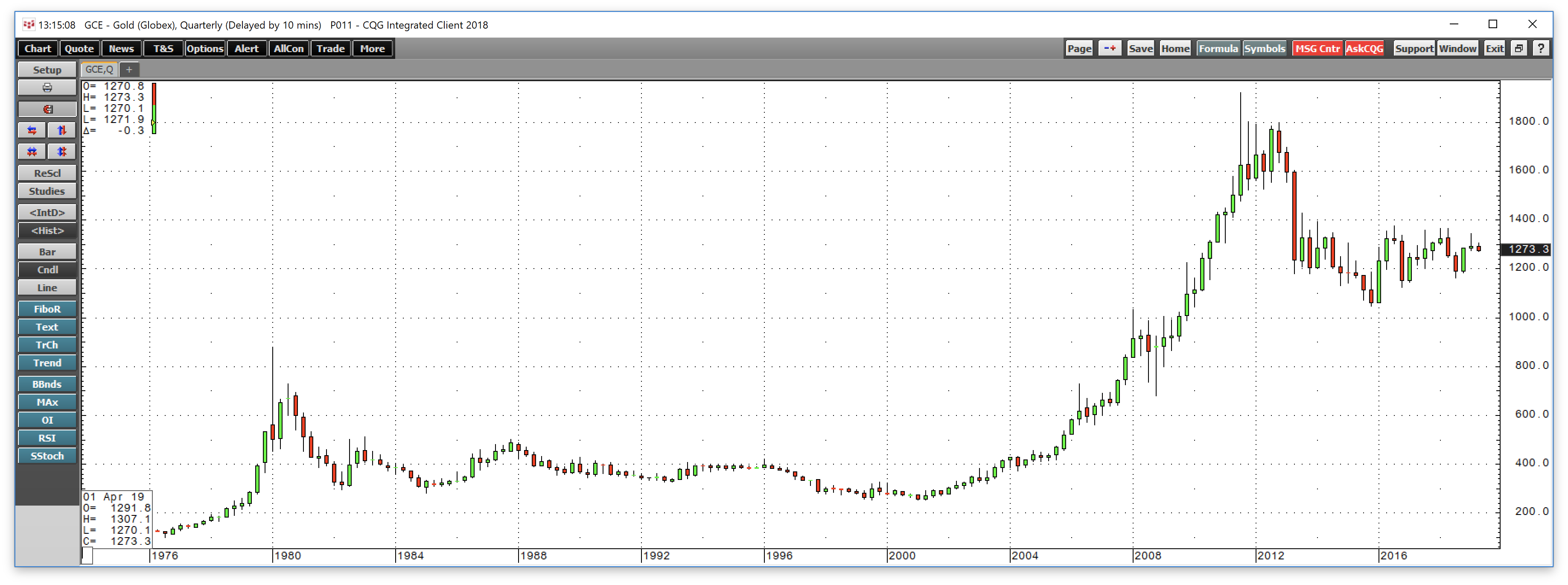Add a new tab with plus
The height and width of the screenshot is (585, 1568).
(129, 70)
